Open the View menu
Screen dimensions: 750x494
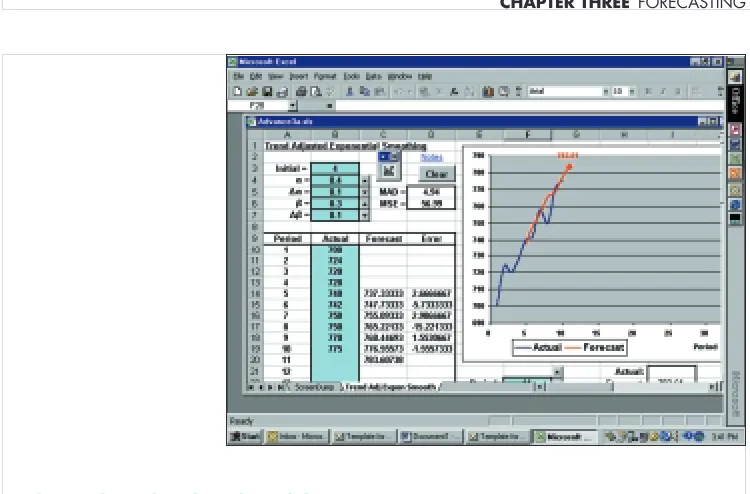coord(275,76)
